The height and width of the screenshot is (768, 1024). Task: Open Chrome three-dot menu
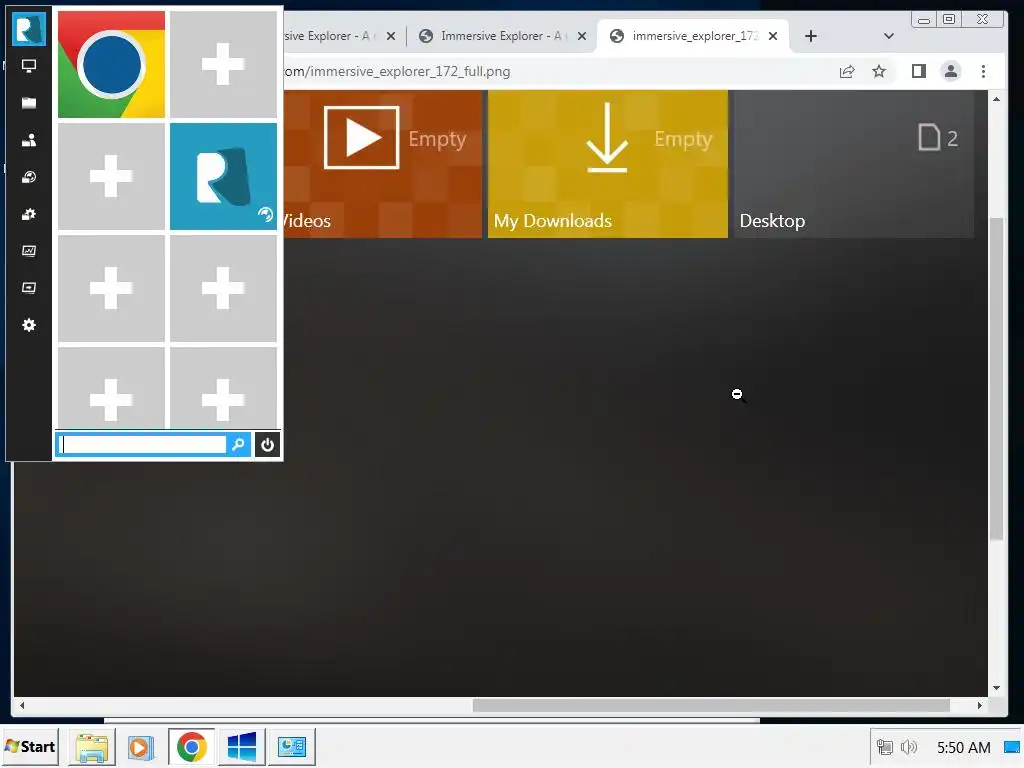point(984,71)
